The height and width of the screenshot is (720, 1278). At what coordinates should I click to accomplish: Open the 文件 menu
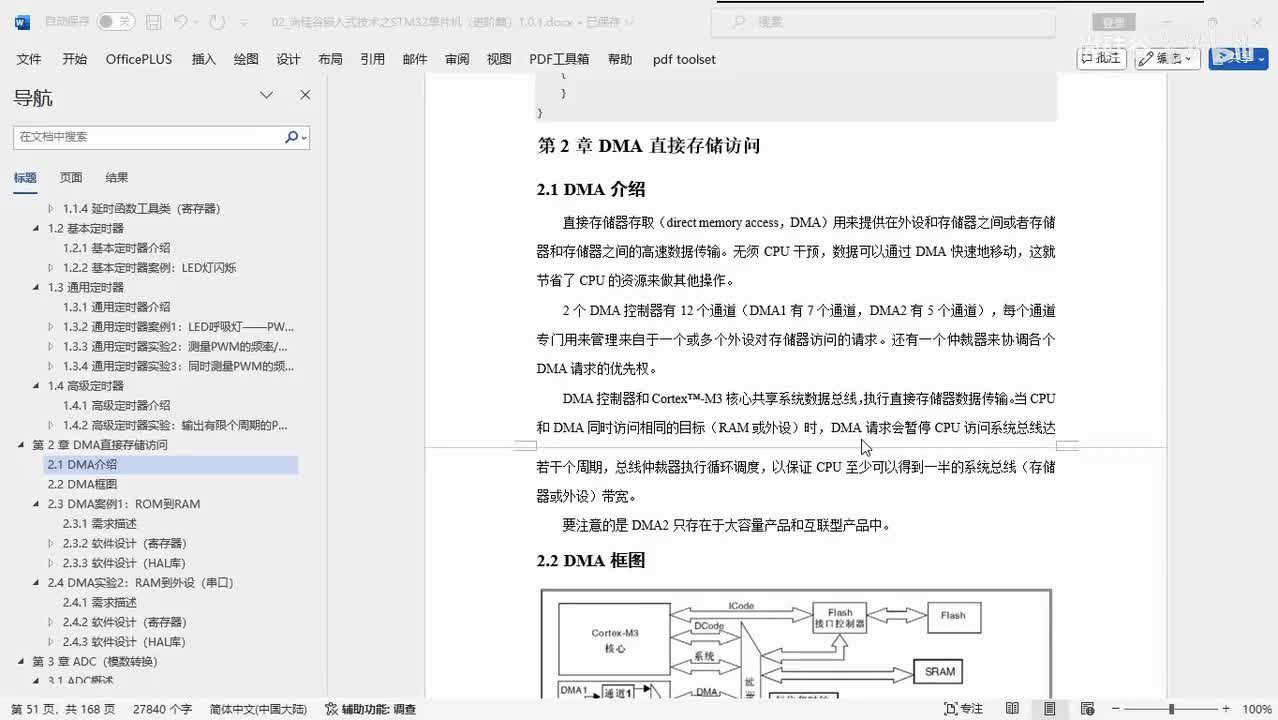point(29,59)
